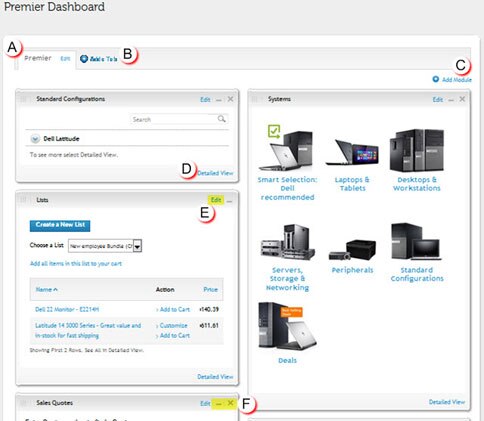
Task: Click the Dell Latitude label
Action: [61, 139]
